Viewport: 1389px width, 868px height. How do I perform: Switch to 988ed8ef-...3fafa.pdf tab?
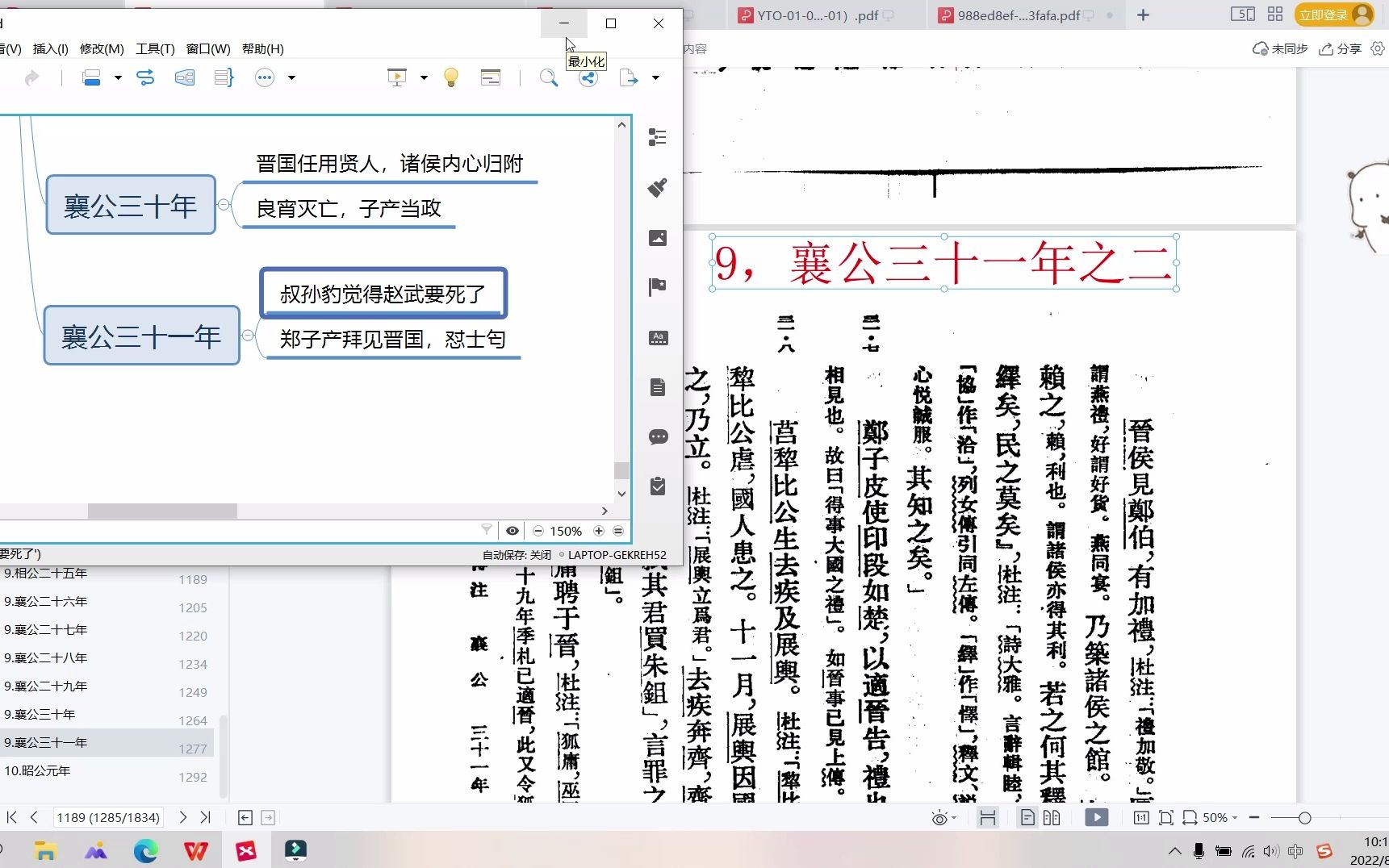point(1025,15)
